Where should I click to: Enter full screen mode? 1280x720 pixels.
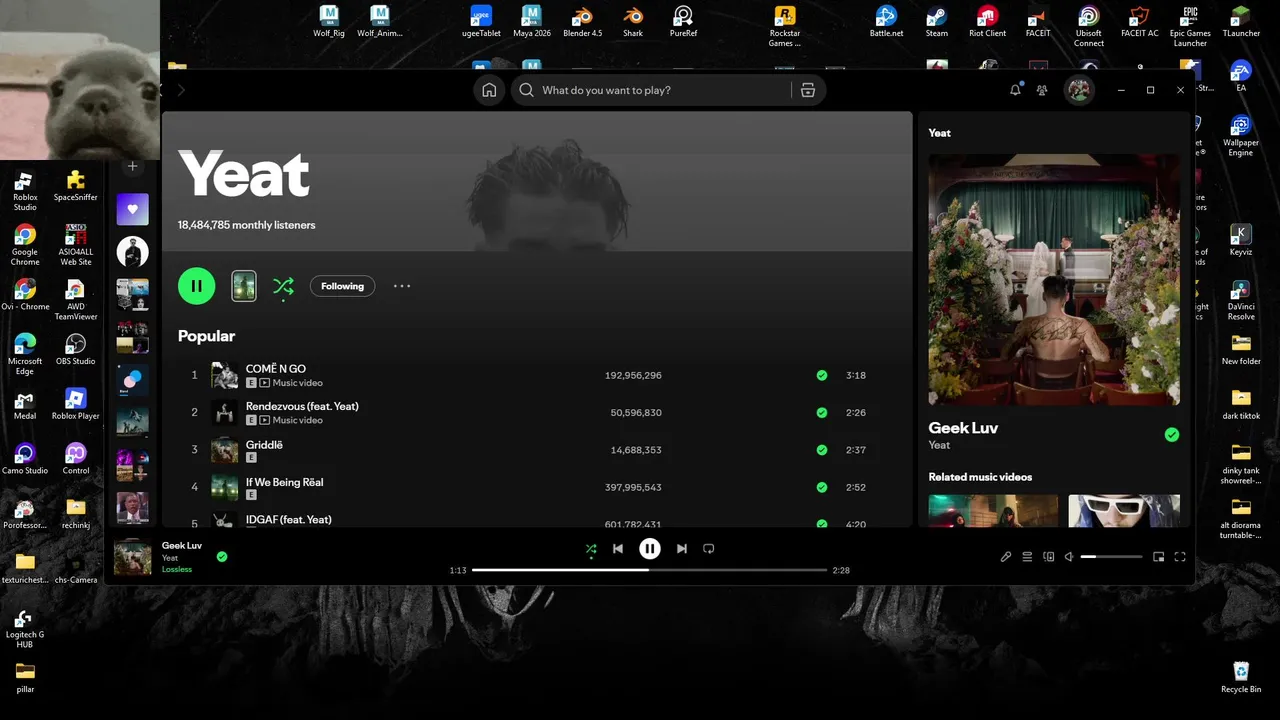(x=1180, y=557)
